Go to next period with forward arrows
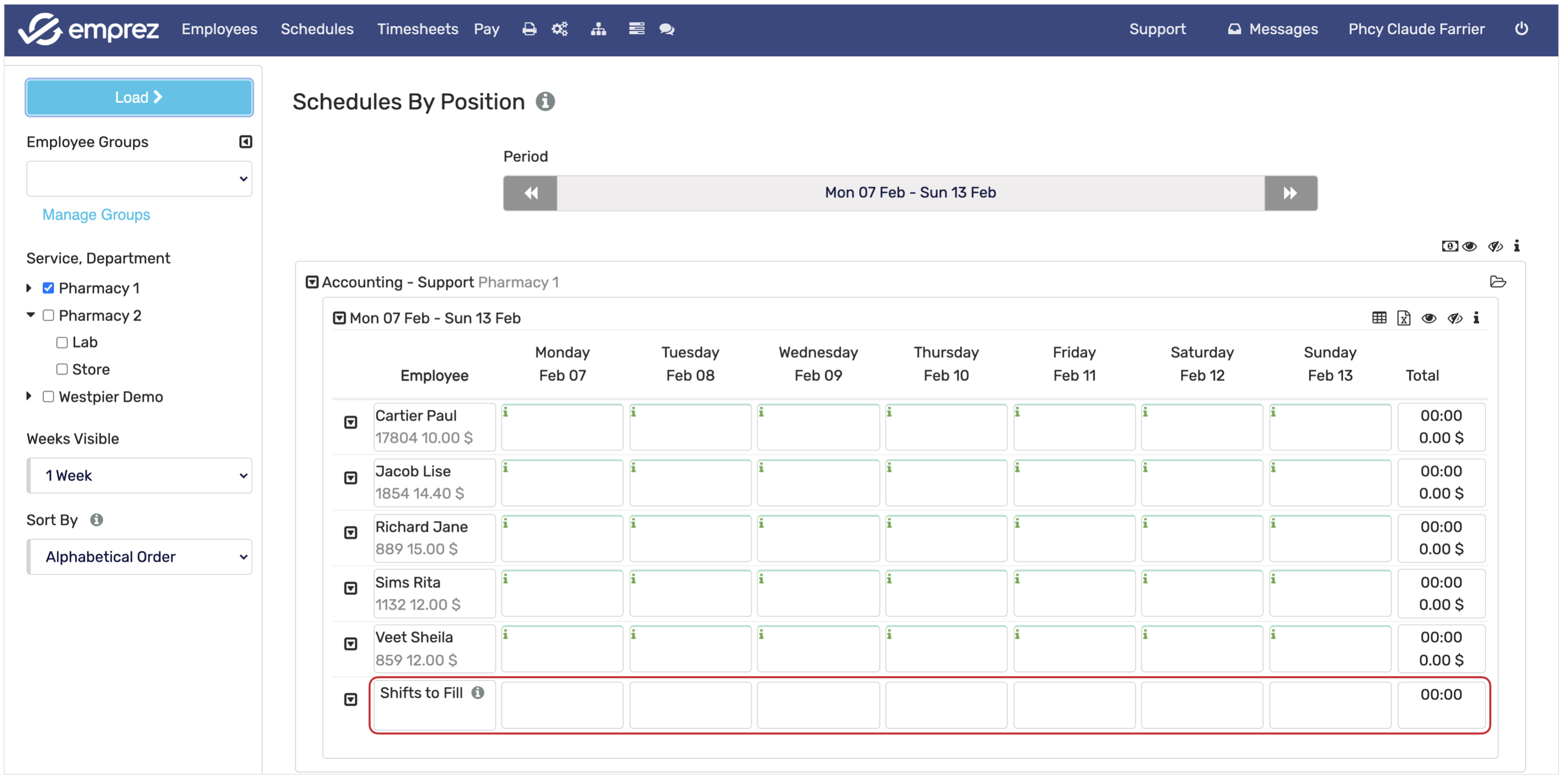The height and width of the screenshot is (782, 1568). tap(1290, 193)
